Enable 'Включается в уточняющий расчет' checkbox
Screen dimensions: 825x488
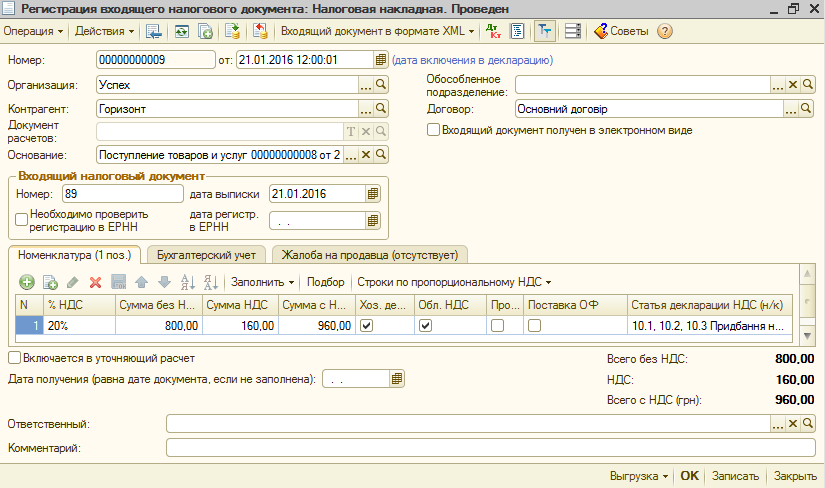tap(14, 357)
